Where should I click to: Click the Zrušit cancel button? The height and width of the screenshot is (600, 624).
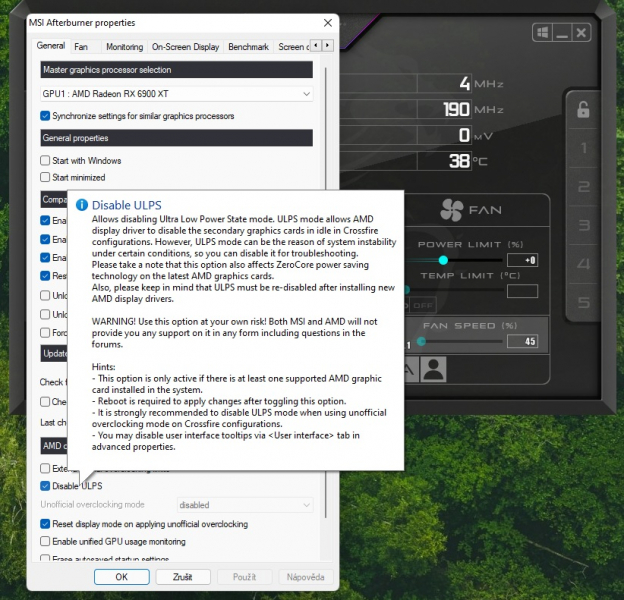coord(183,577)
